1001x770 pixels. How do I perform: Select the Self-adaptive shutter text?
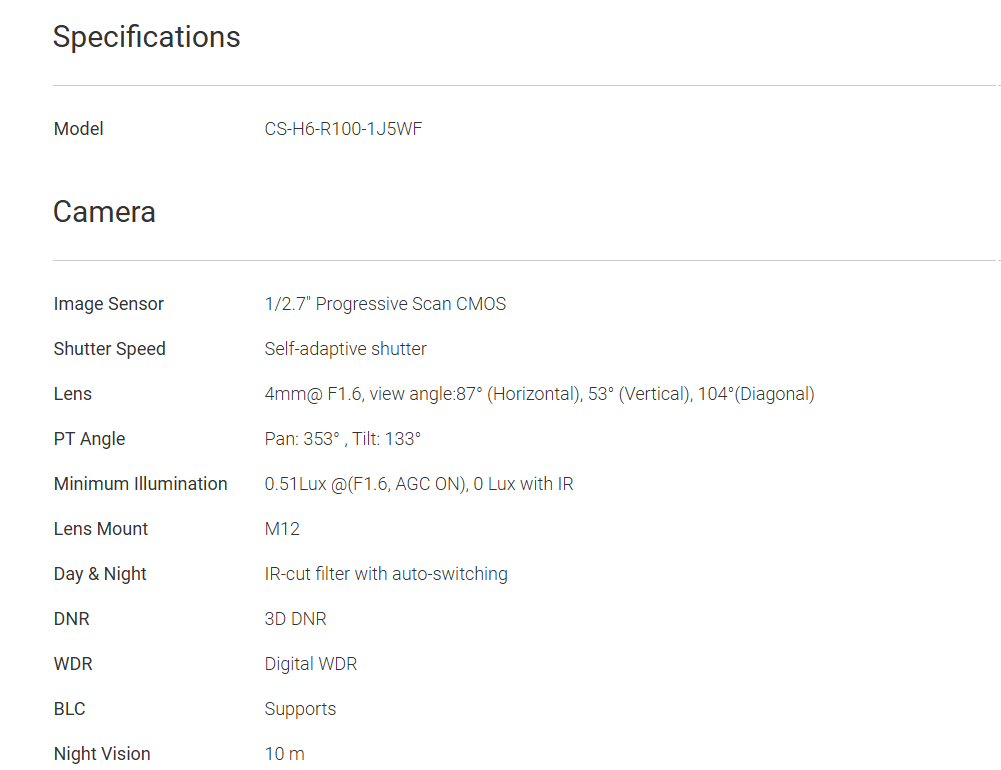[x=345, y=349]
